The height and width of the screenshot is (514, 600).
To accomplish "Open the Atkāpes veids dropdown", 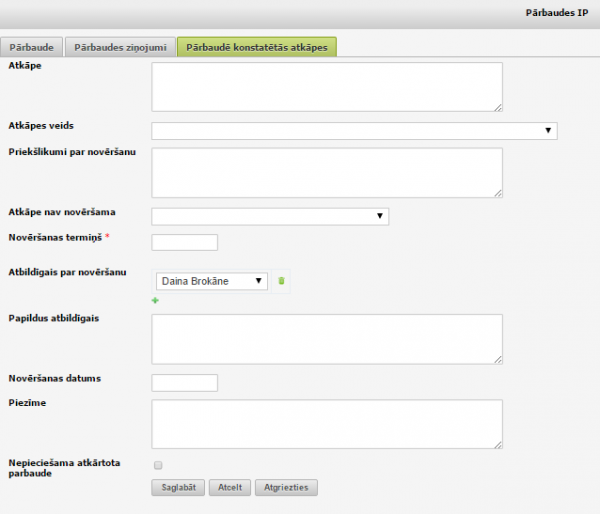I will [x=354, y=131].
